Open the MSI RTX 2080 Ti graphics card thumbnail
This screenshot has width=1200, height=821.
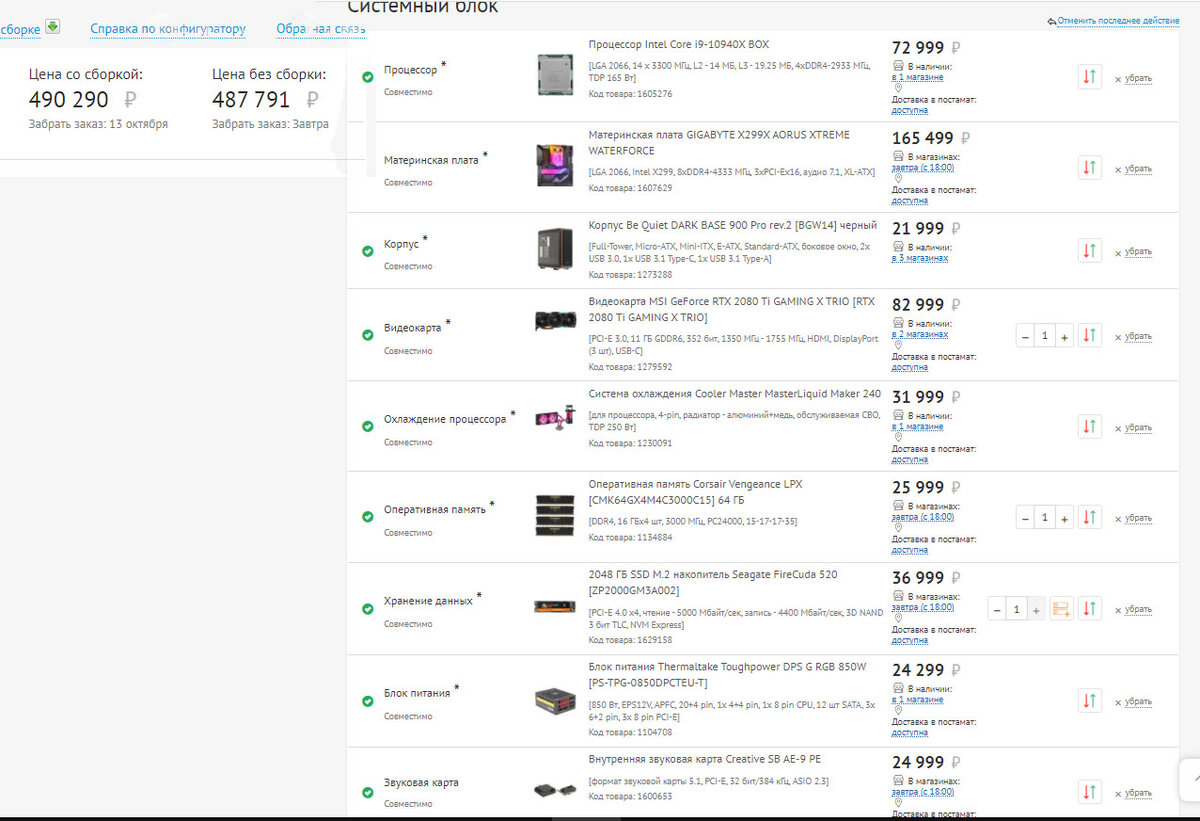click(x=554, y=320)
